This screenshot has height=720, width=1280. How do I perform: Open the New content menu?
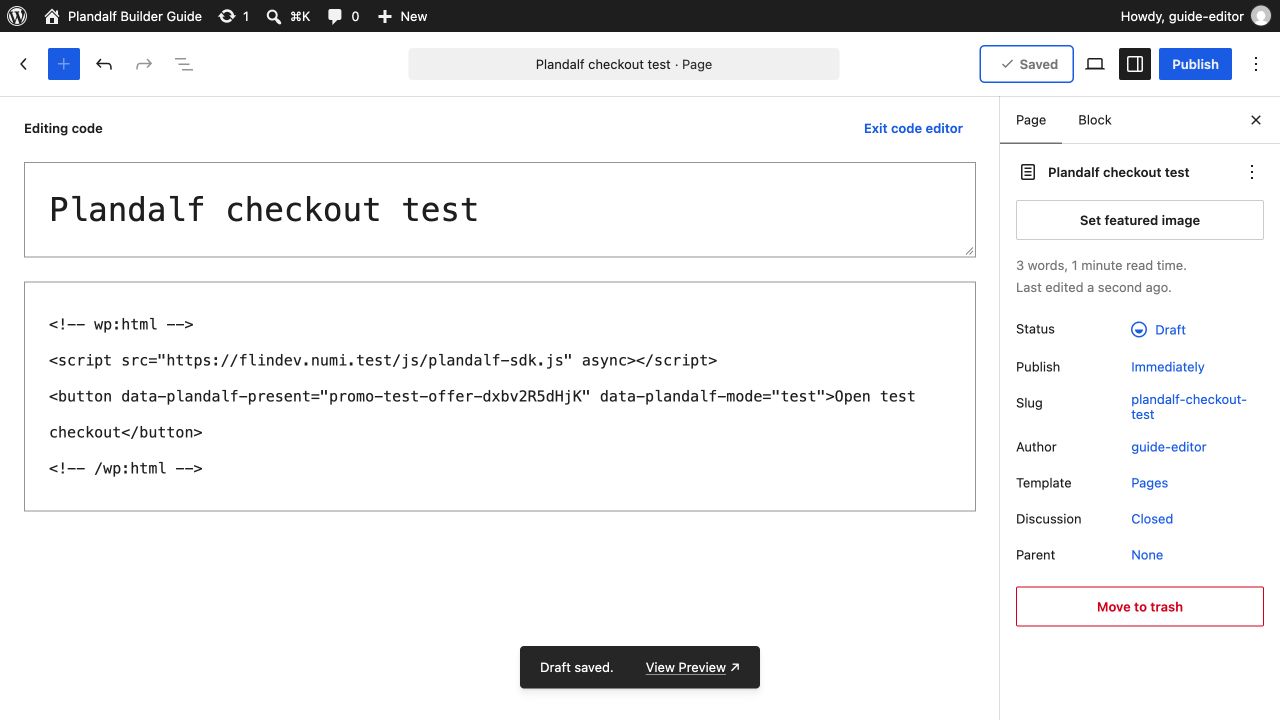[x=402, y=16]
